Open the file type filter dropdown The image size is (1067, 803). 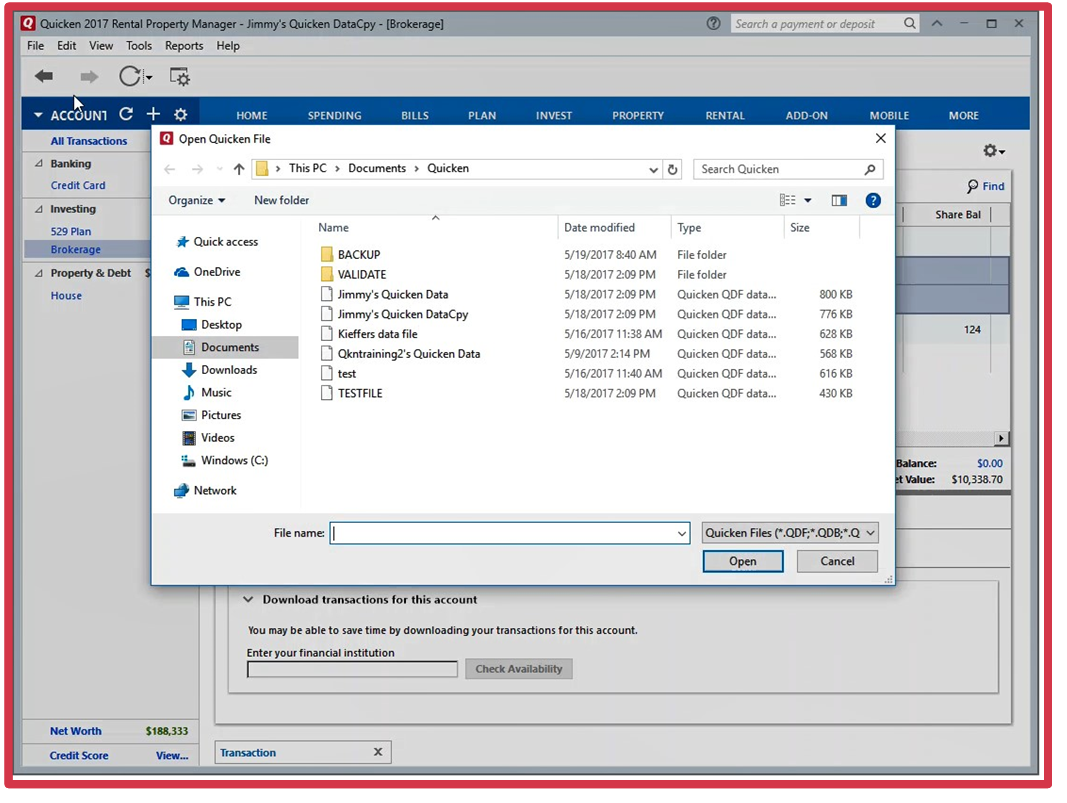coord(790,533)
